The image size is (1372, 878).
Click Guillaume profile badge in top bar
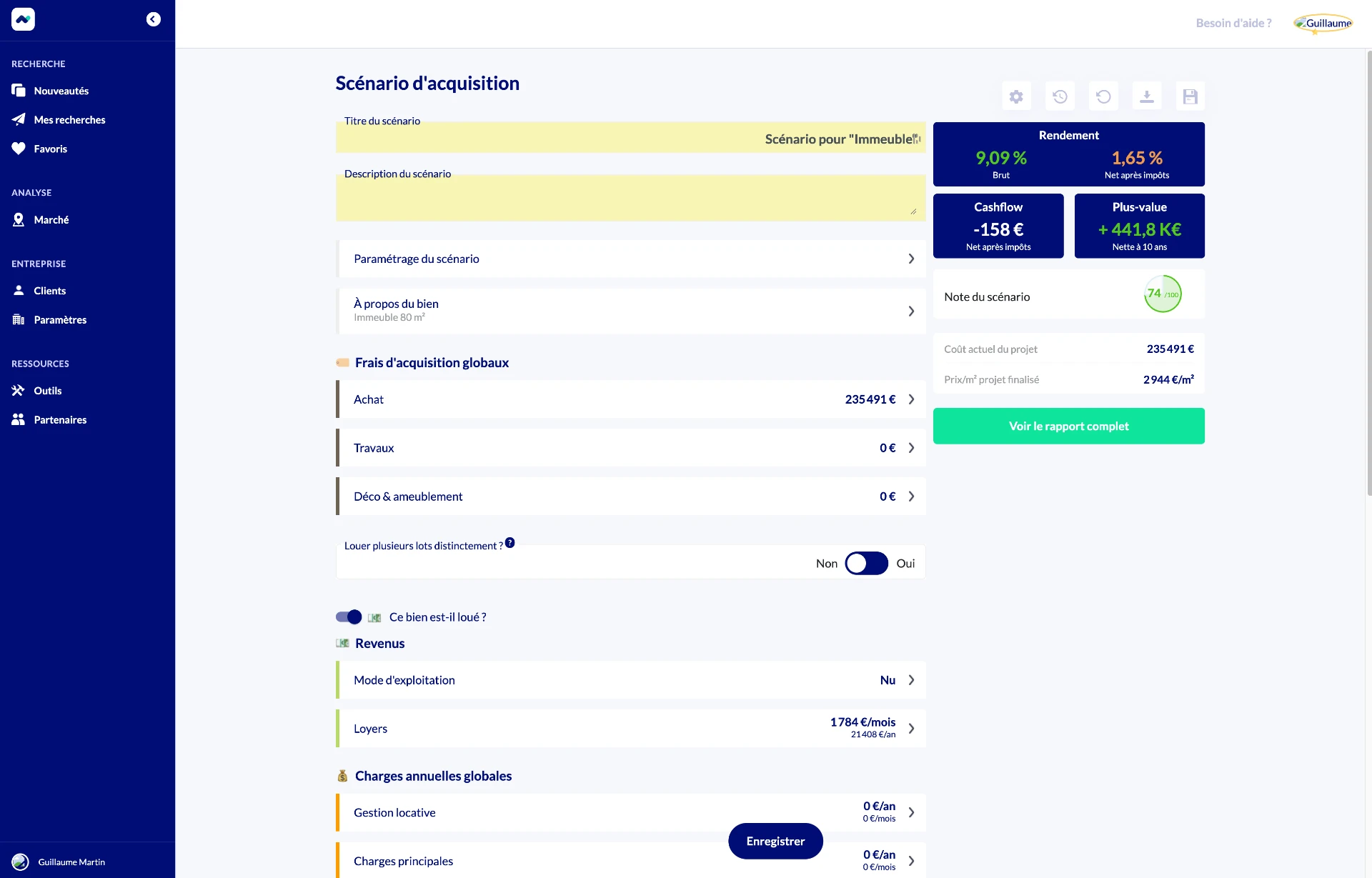pyautogui.click(x=1323, y=23)
